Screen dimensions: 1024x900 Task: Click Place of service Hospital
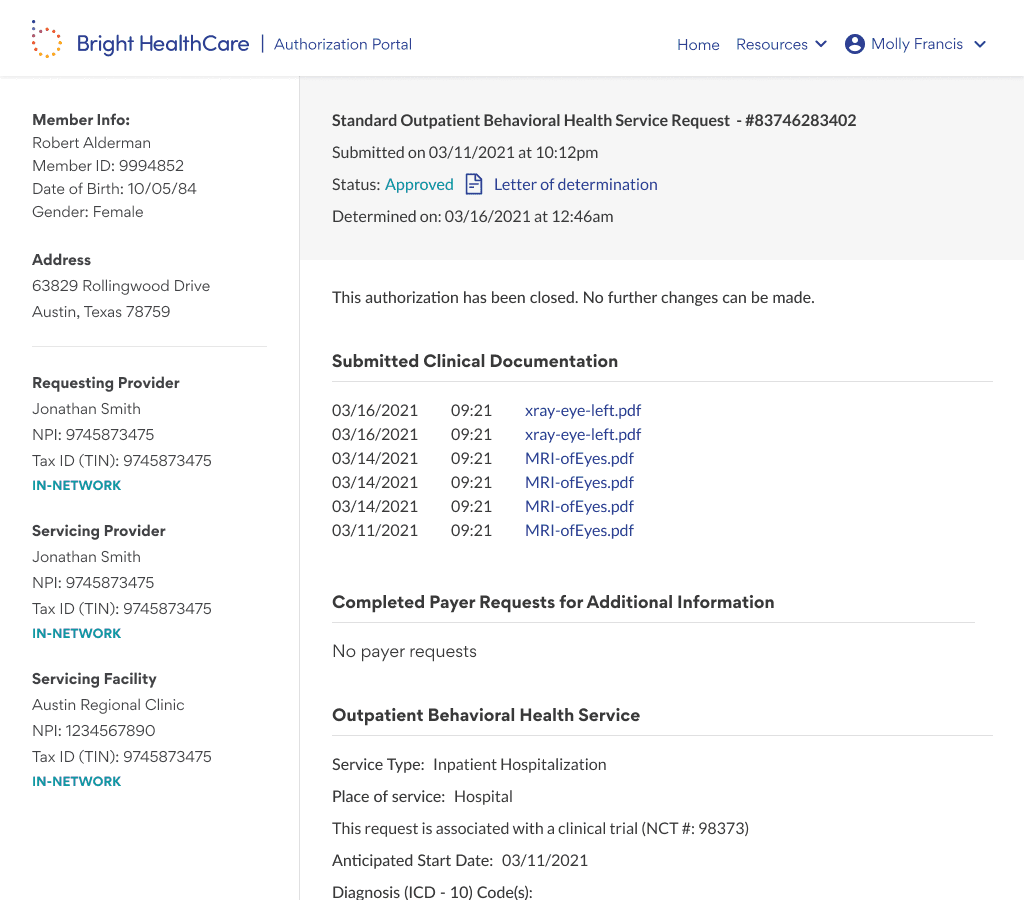(422, 796)
